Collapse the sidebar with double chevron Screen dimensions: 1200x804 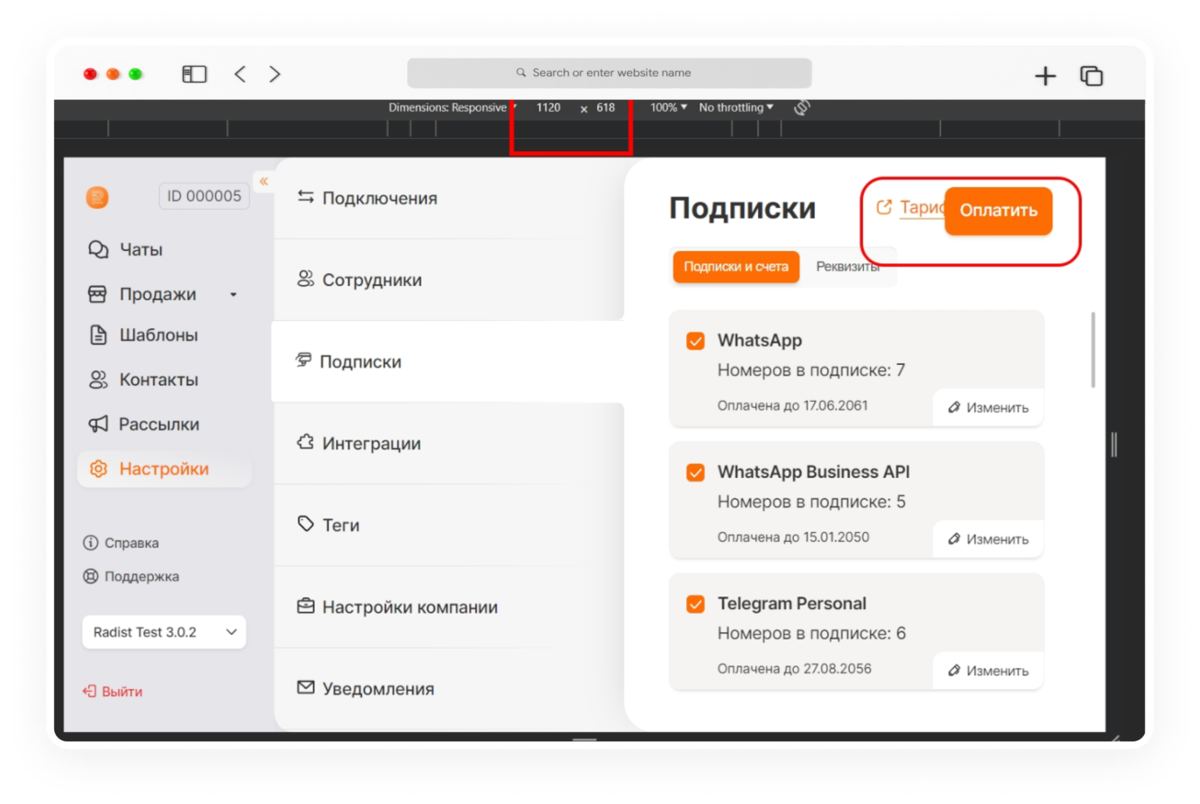tap(264, 181)
